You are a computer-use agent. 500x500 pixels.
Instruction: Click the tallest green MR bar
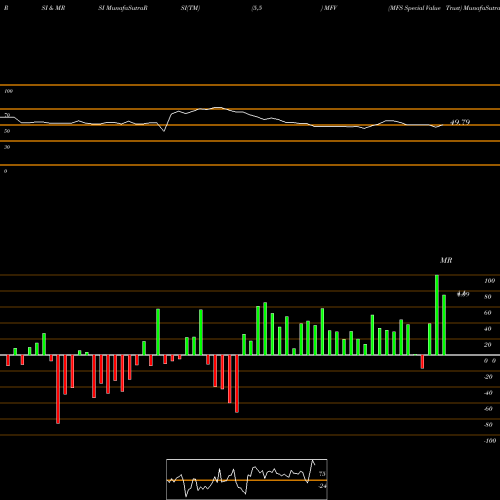(x=437, y=315)
